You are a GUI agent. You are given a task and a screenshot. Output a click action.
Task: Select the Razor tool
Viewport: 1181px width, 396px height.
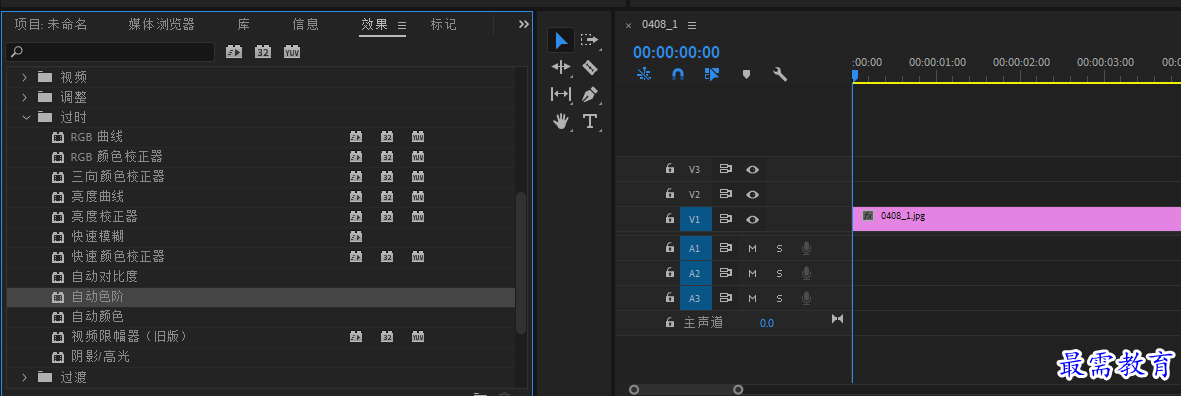(590, 68)
